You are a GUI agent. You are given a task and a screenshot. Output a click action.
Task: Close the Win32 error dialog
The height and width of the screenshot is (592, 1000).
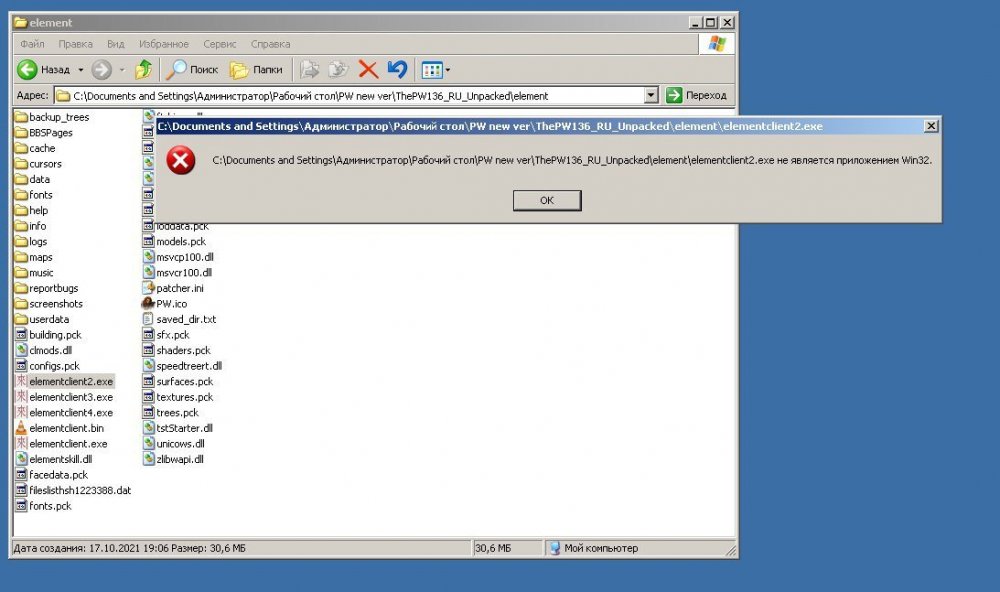tap(931, 126)
